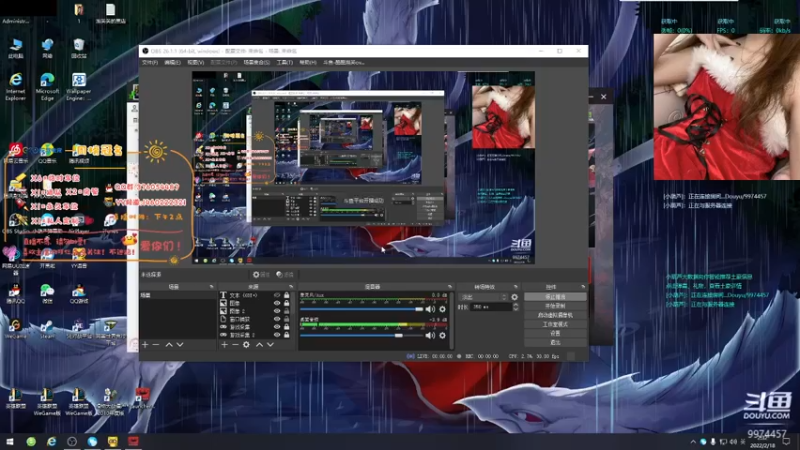The height and width of the screenshot is (450, 800).
Task: Remove the selected scene with minus icon
Action: [156, 345]
